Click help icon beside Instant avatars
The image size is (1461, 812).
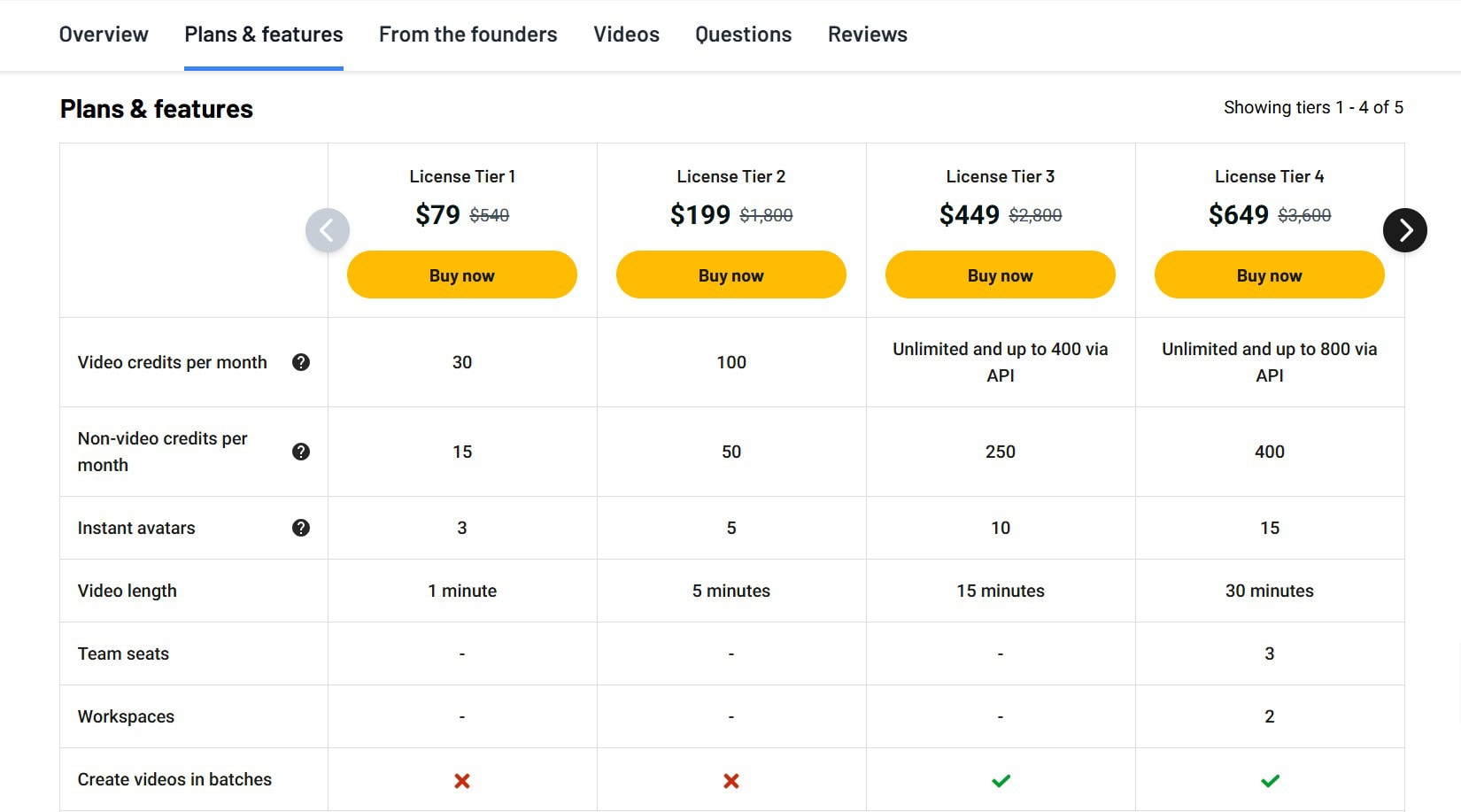301,528
